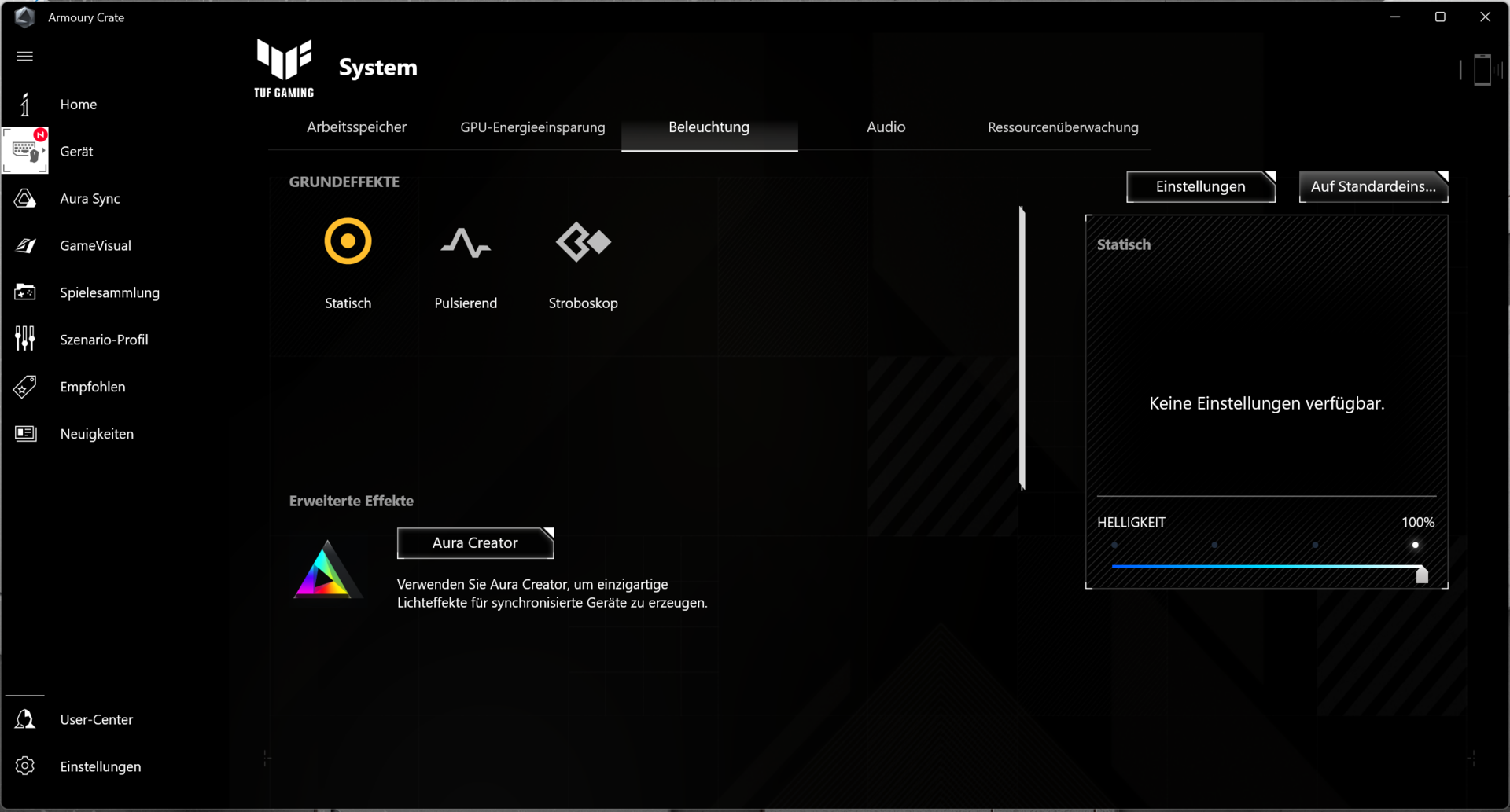The image size is (1510, 812).
Task: Switch to the Audio tab
Action: (x=886, y=127)
